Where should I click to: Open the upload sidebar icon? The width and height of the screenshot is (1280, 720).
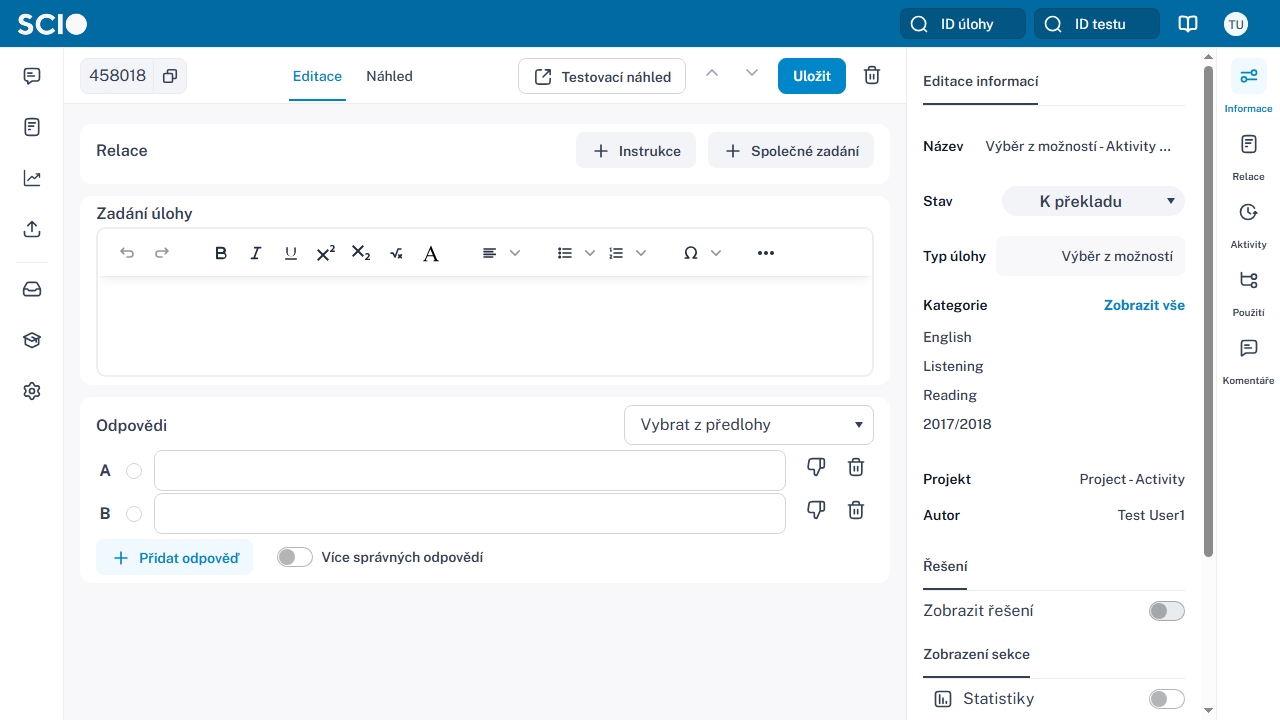click(x=32, y=229)
